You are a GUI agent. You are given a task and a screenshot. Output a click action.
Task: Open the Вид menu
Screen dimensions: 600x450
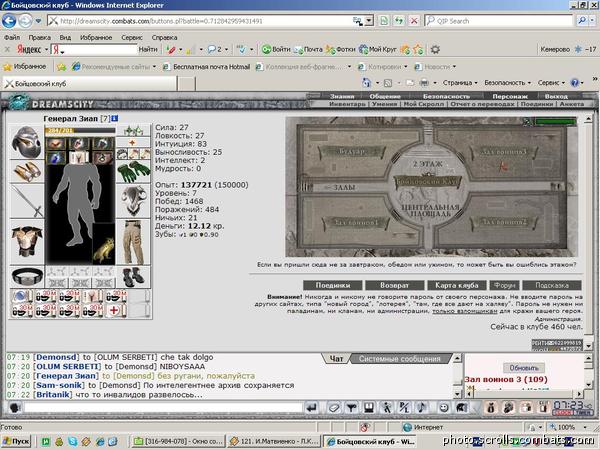click(65, 38)
